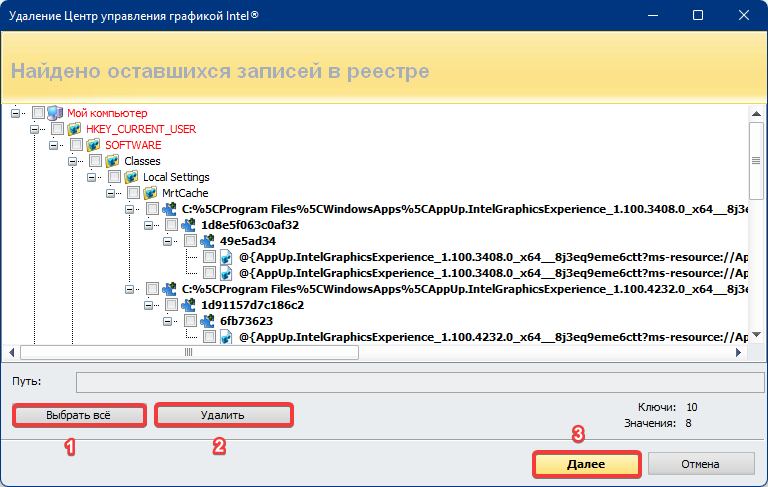Click the Путь path field
The image size is (768, 487).
pyautogui.click(x=420, y=382)
